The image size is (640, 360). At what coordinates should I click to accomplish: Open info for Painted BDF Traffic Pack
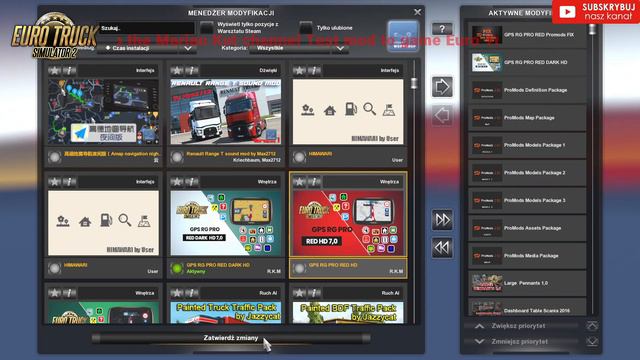click(314, 293)
